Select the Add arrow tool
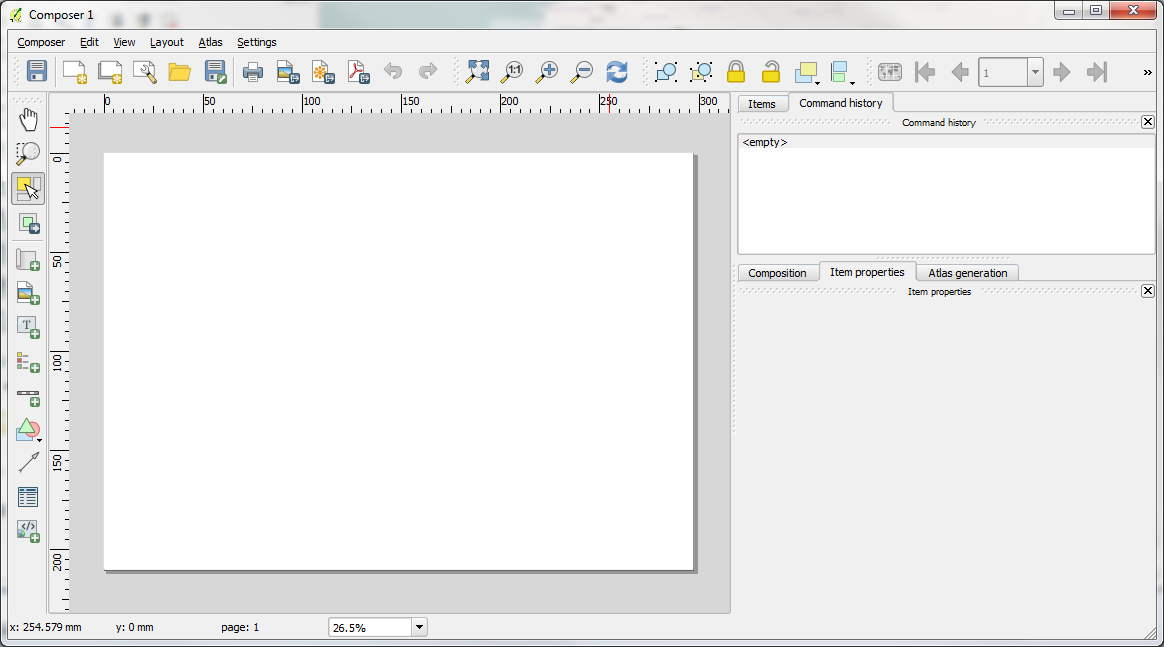This screenshot has height=647, width=1164. coord(28,462)
